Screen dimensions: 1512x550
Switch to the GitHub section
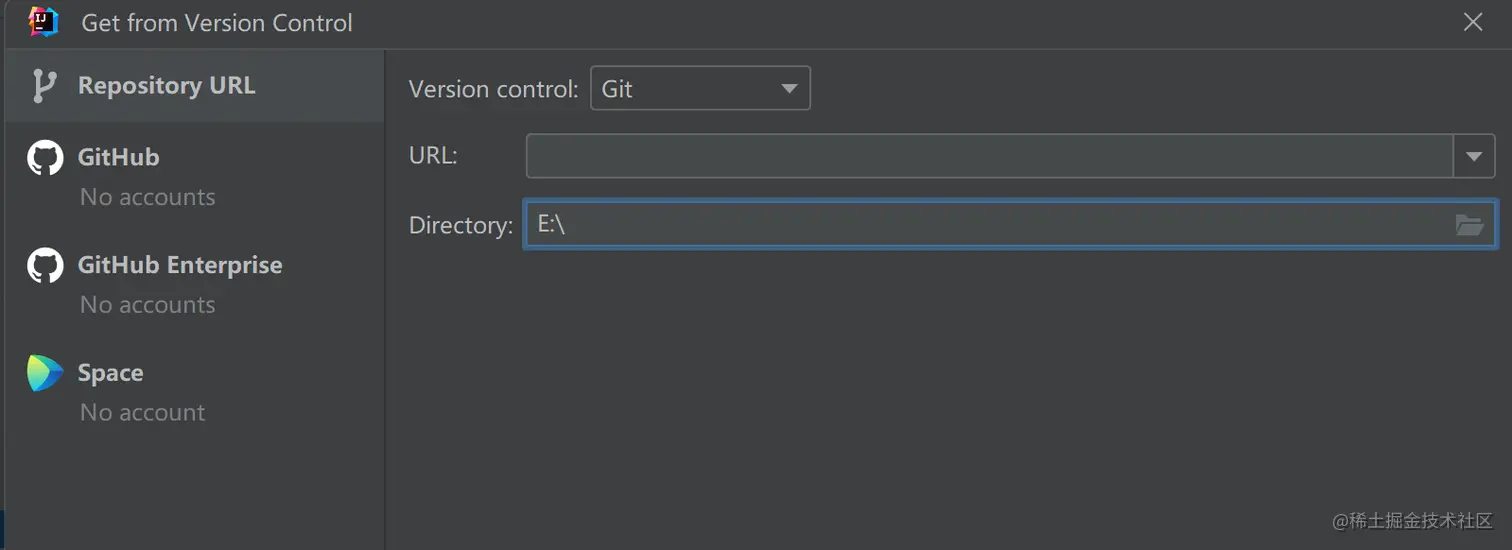click(119, 158)
